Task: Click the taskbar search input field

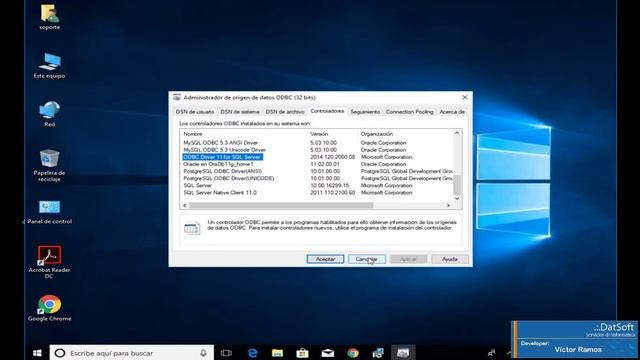Action: point(131,353)
